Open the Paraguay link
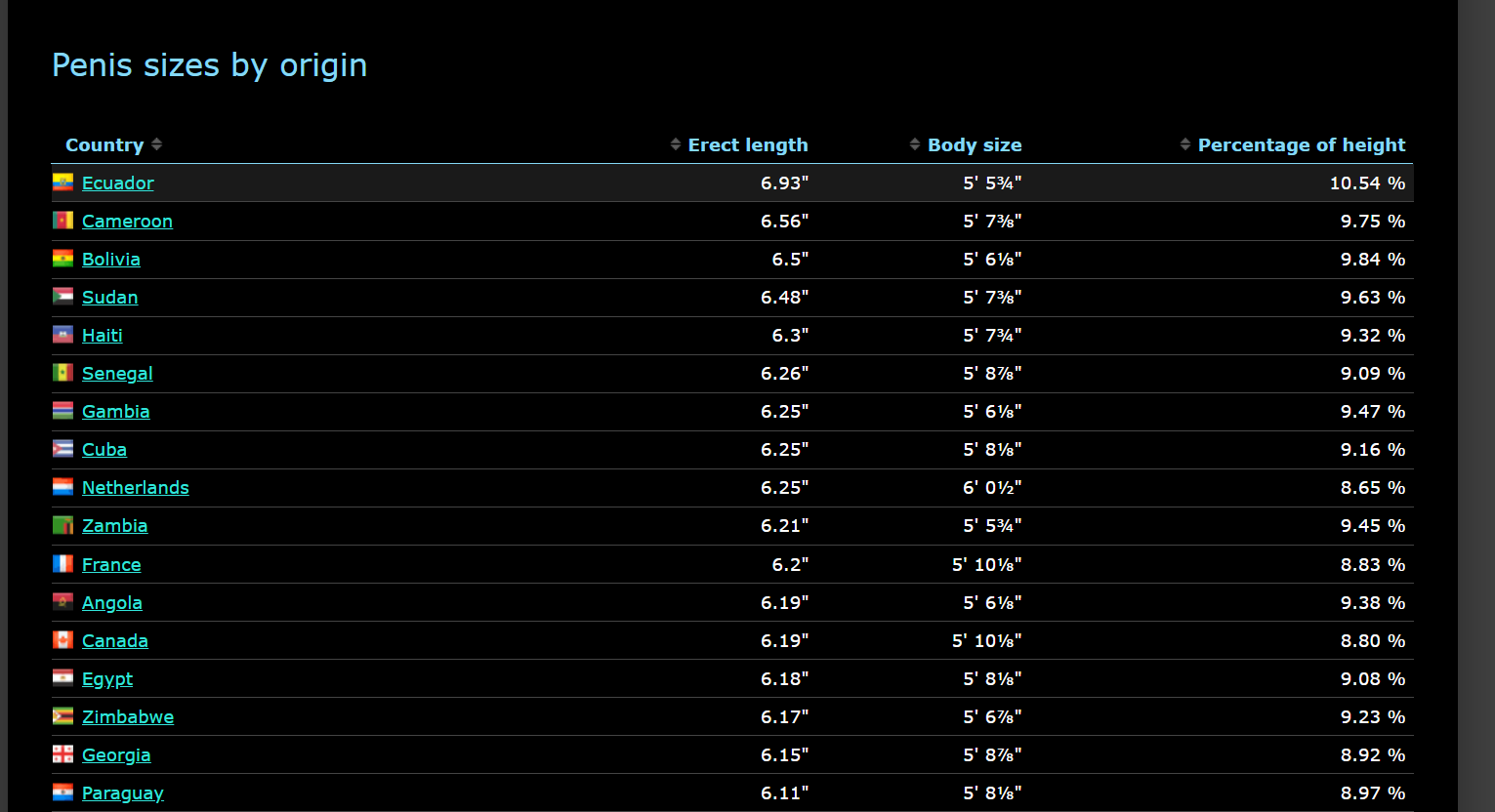Image resolution: width=1495 pixels, height=812 pixels. pyautogui.click(x=123, y=792)
